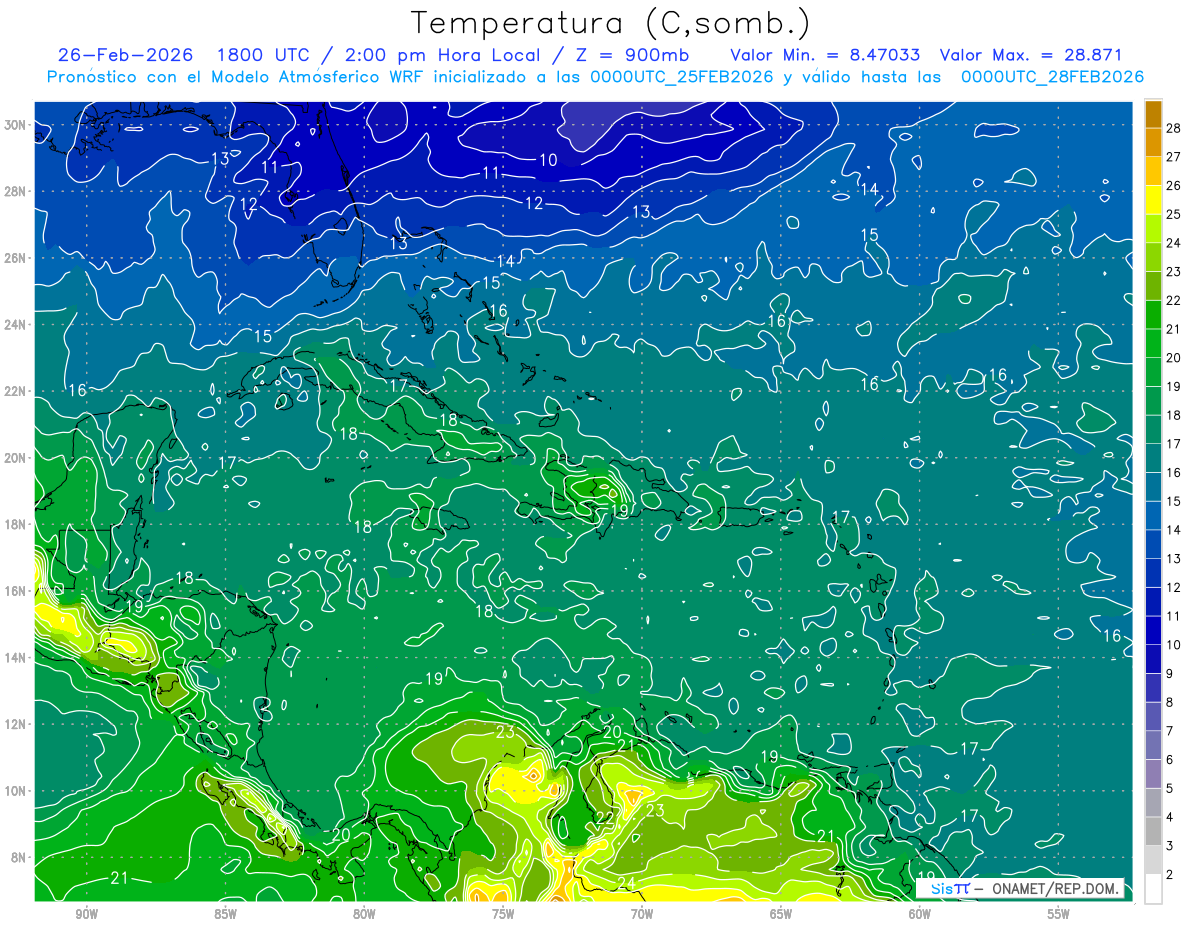
Task: Click the '80W' longitude axis label
Action: [364, 914]
